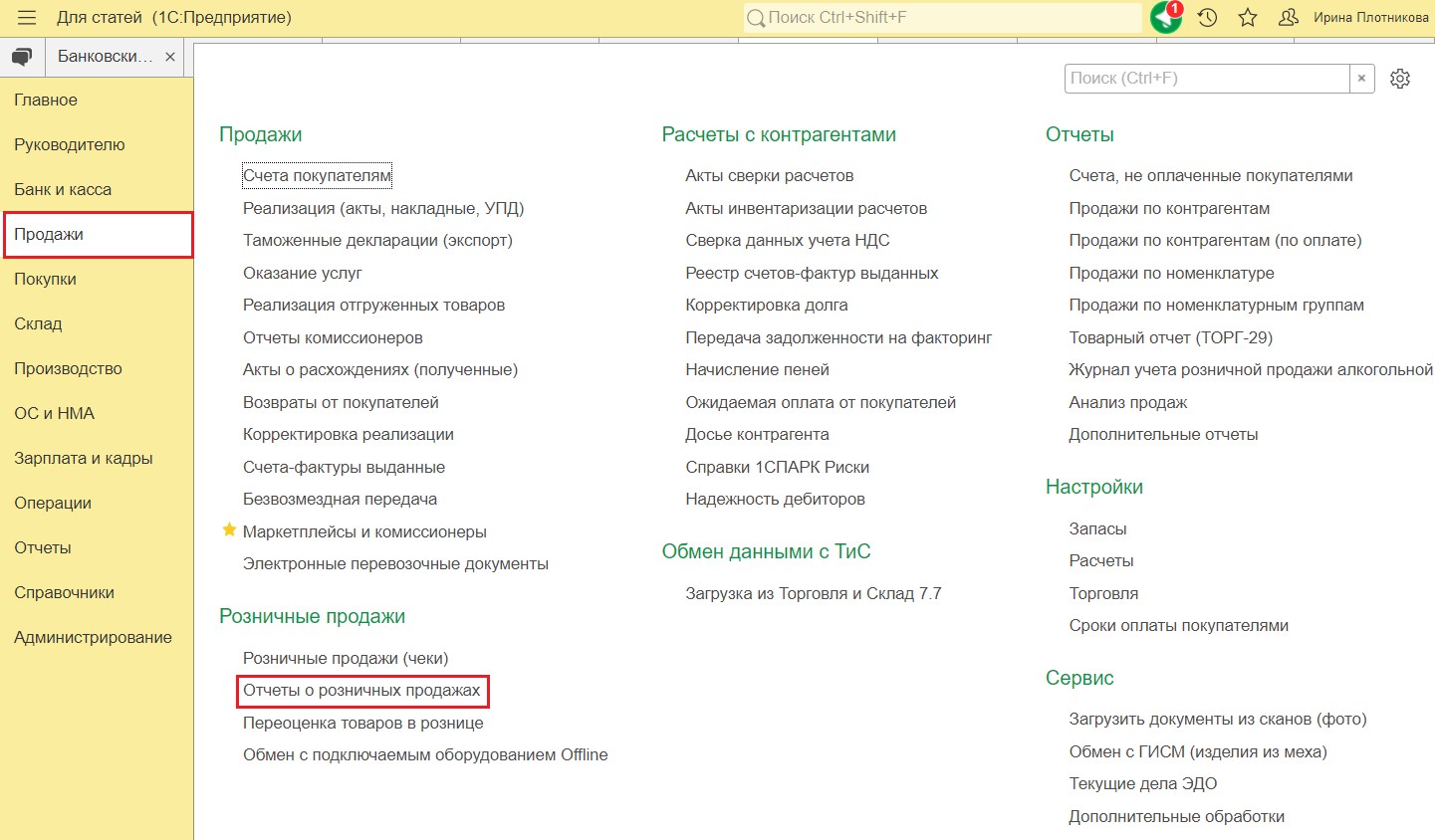Open Надежность дебиторов

[775, 499]
